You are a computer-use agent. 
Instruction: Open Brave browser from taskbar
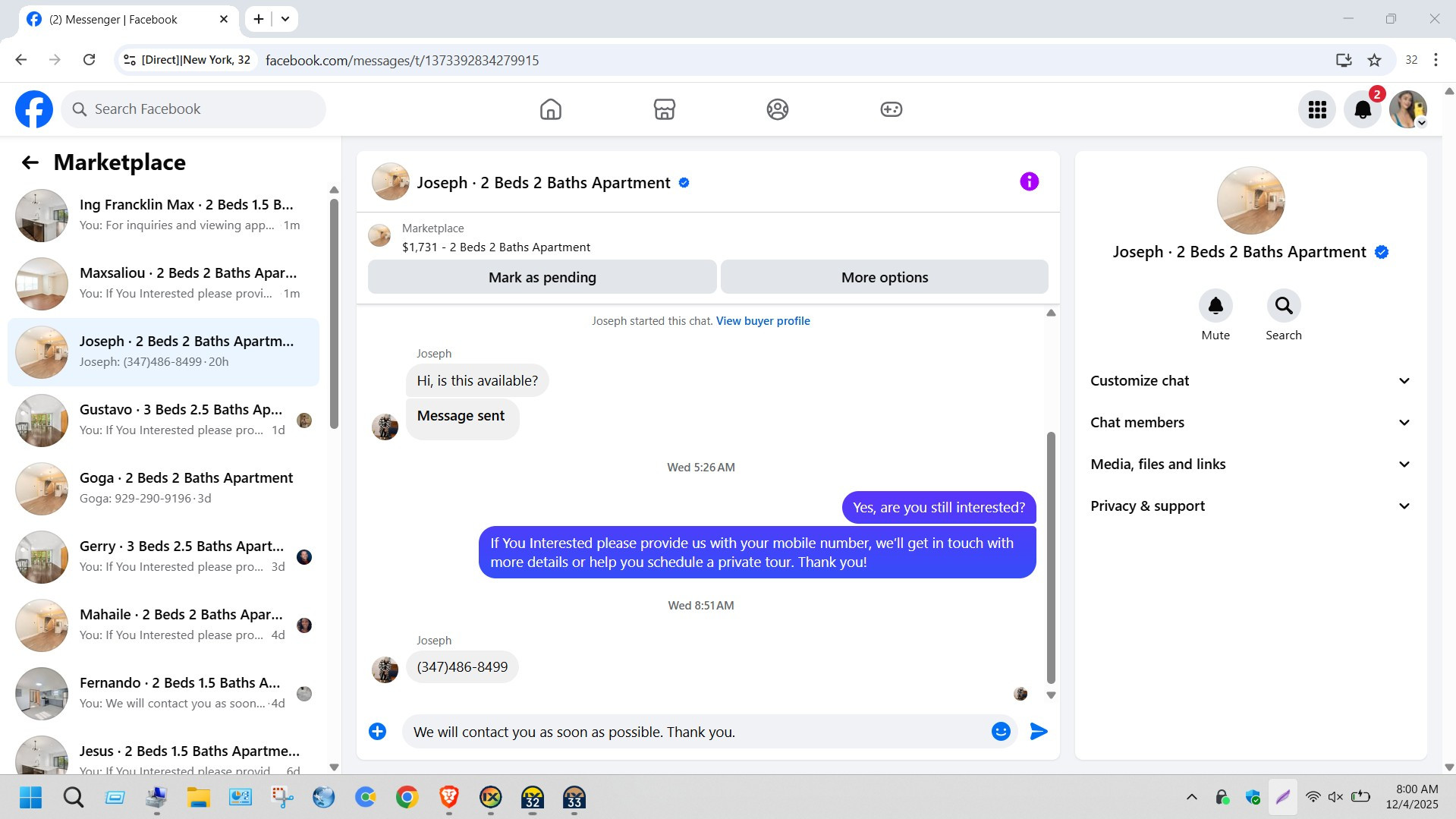[448, 797]
